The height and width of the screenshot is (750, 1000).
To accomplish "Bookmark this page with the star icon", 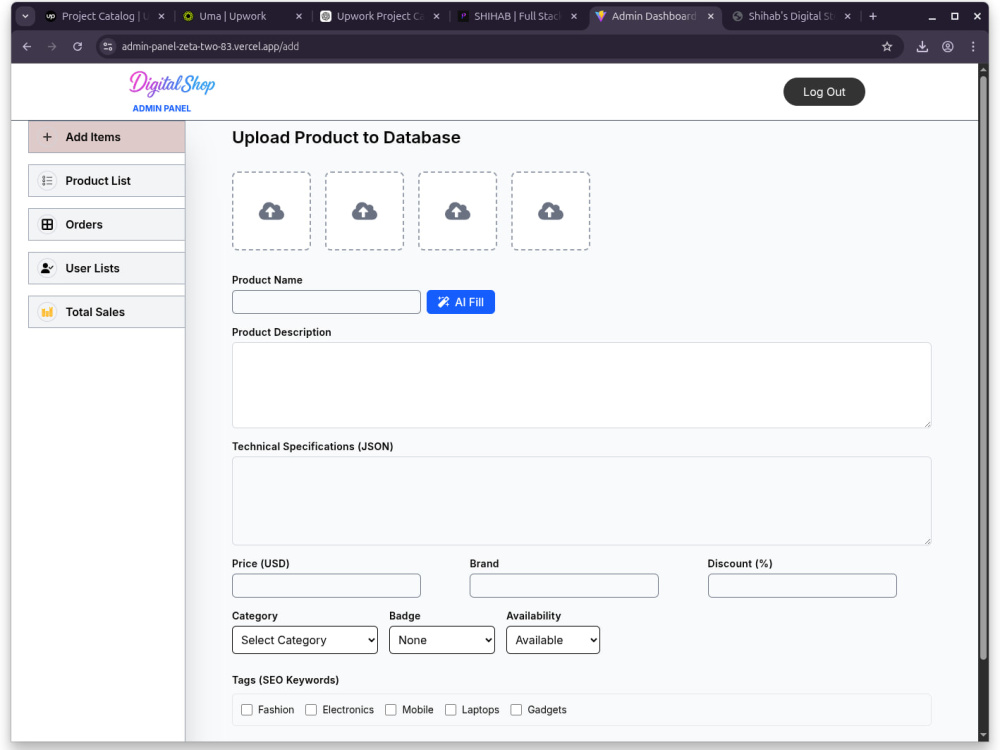I will click(886, 47).
